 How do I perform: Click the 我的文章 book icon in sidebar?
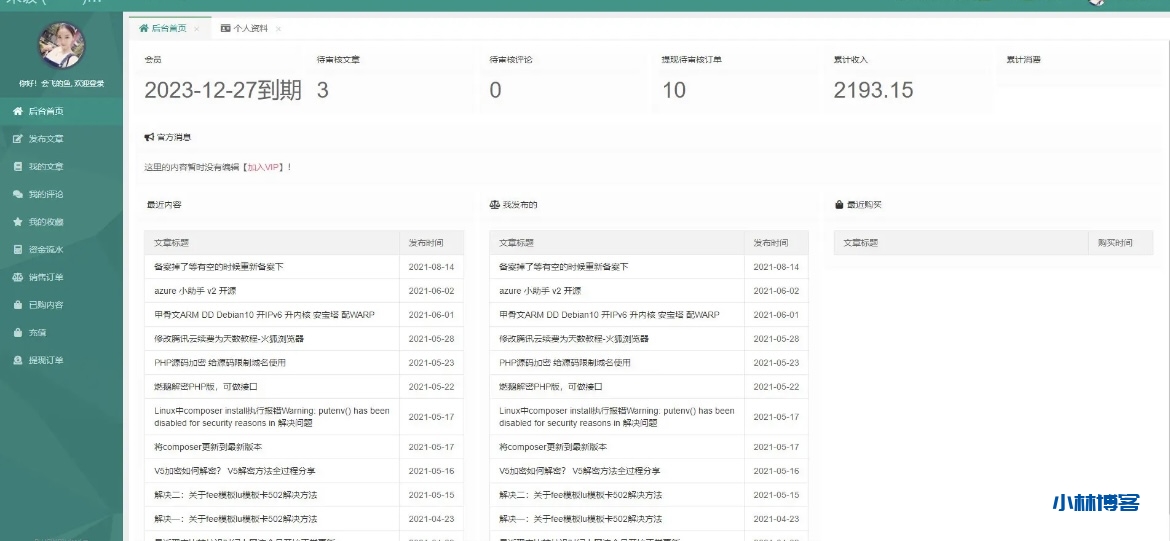click(x=18, y=167)
